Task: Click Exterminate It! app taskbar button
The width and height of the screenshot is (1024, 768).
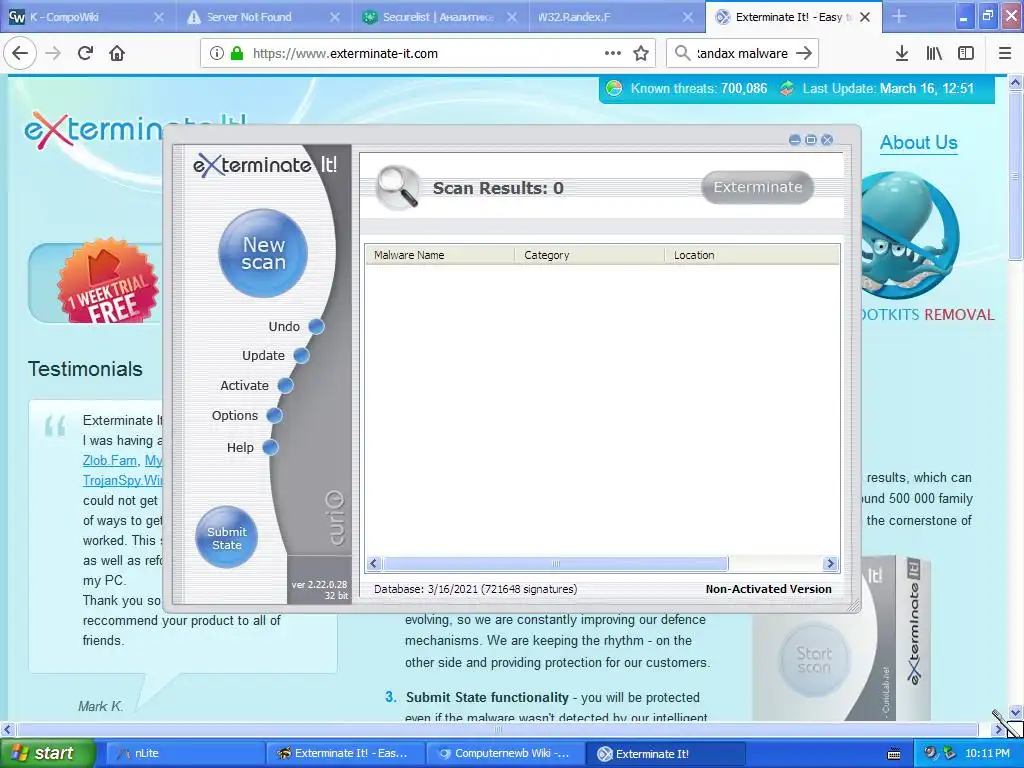Action: coord(664,753)
